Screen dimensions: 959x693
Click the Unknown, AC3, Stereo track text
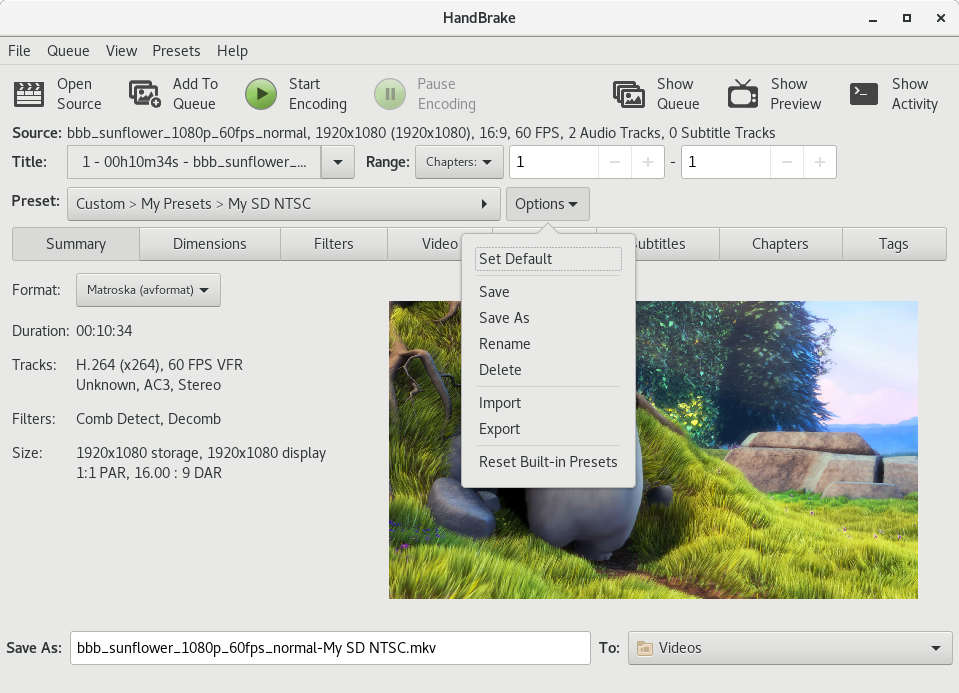point(149,385)
